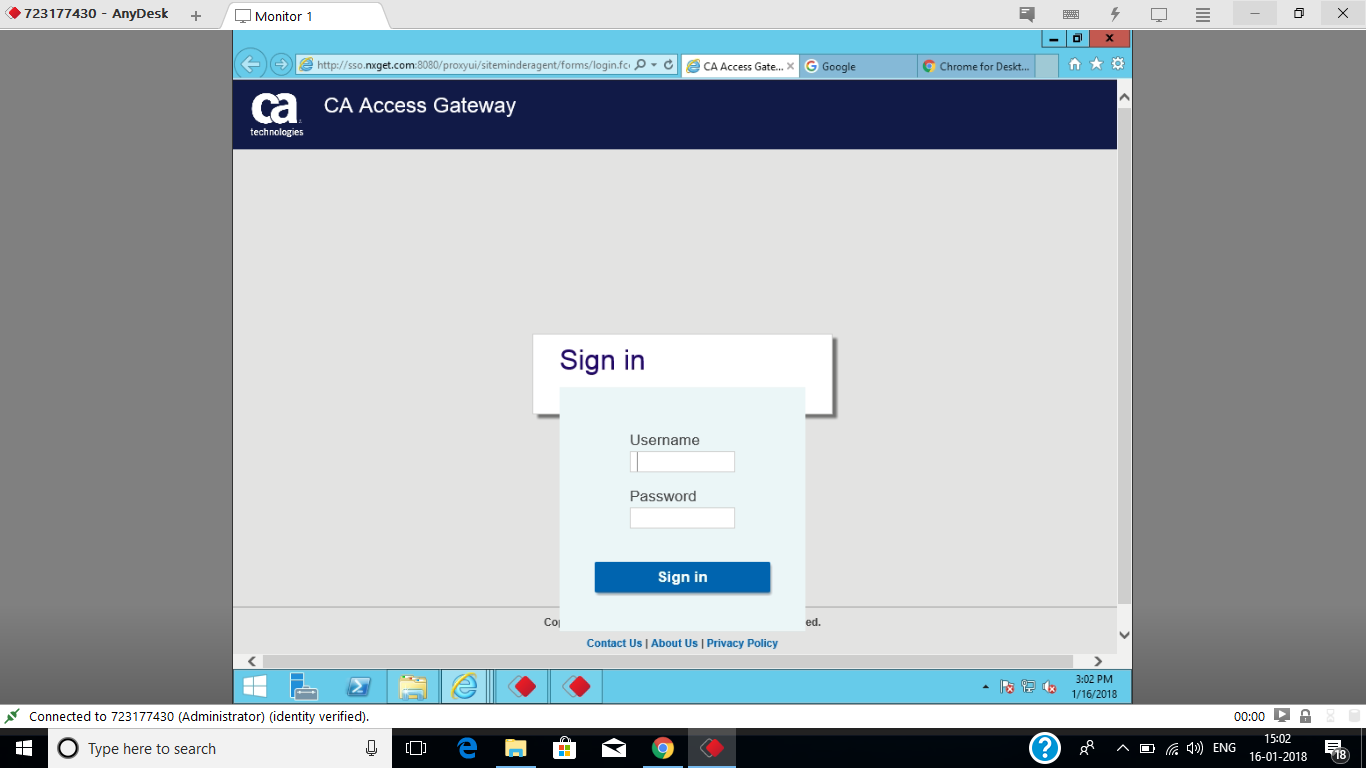Viewport: 1366px width, 768px height.
Task: Click the actions lightning icon in AnyDesk
Action: tap(1113, 14)
